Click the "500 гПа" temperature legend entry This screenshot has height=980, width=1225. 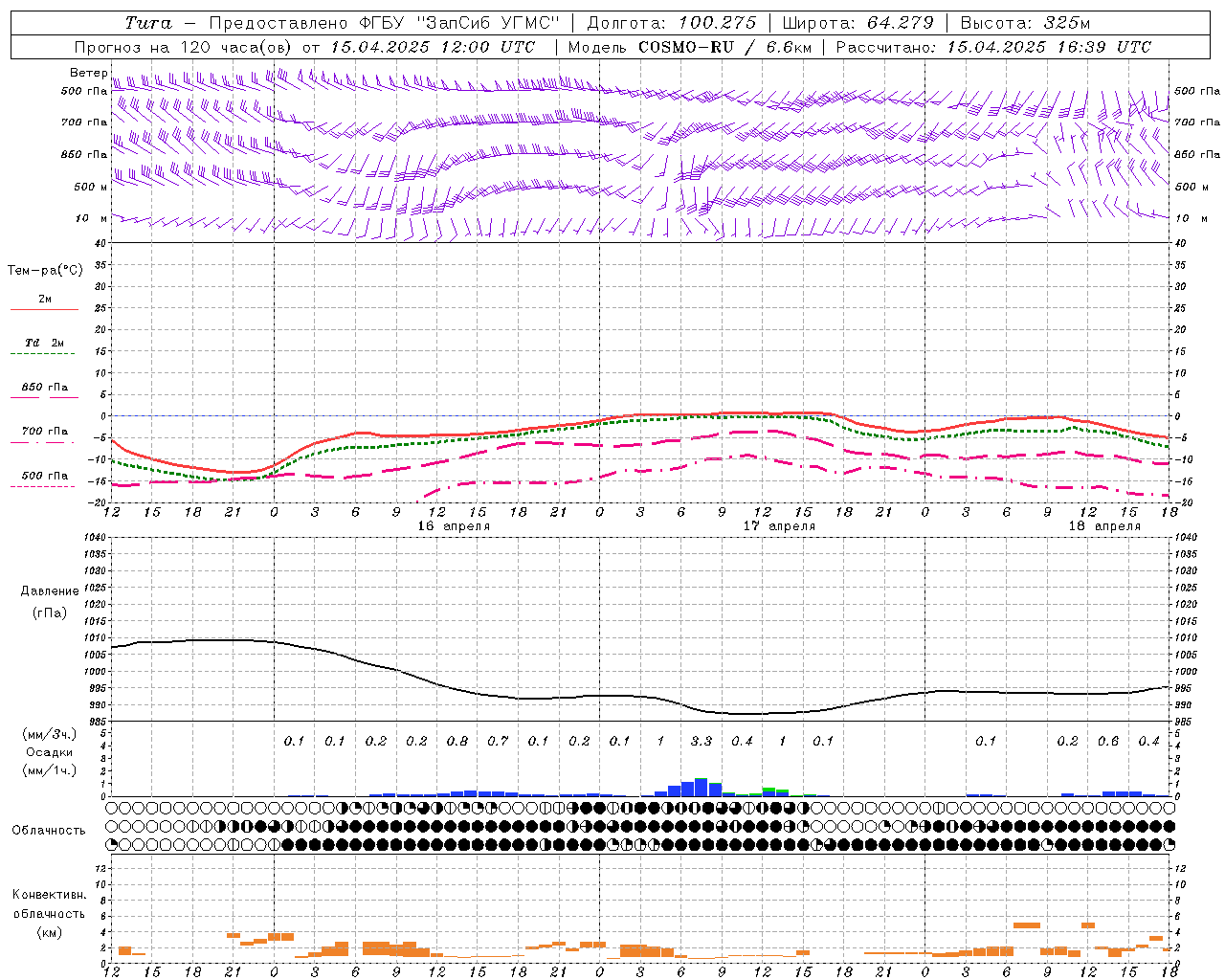coord(44,476)
